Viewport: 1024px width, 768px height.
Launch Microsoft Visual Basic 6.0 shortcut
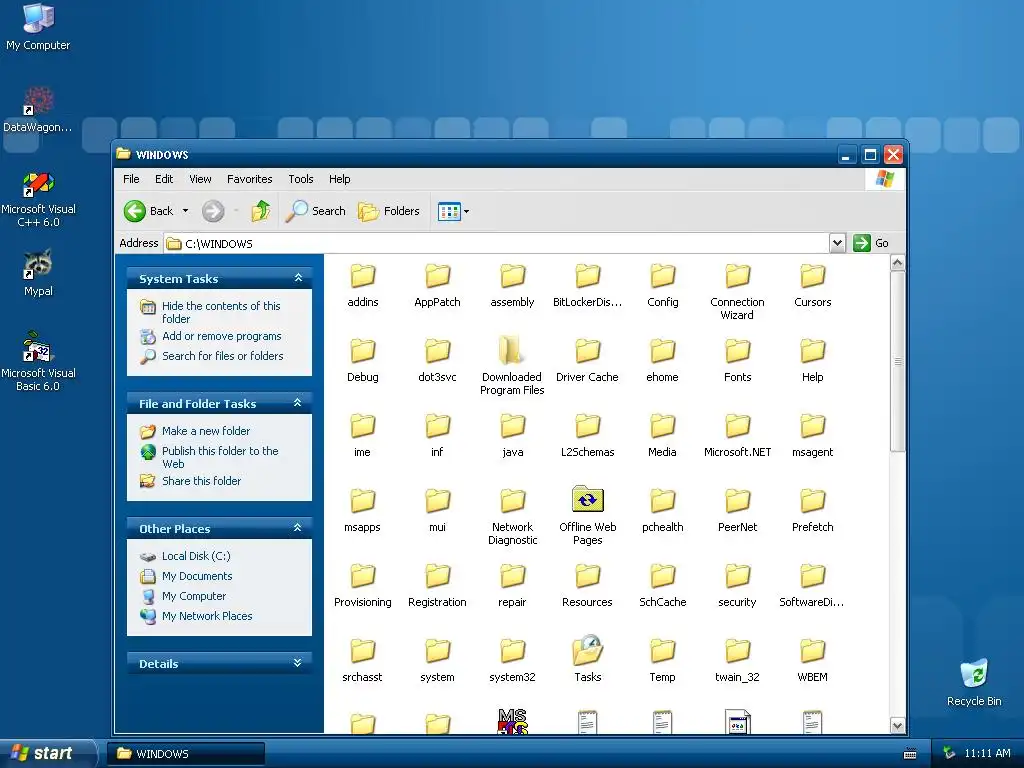(38, 361)
